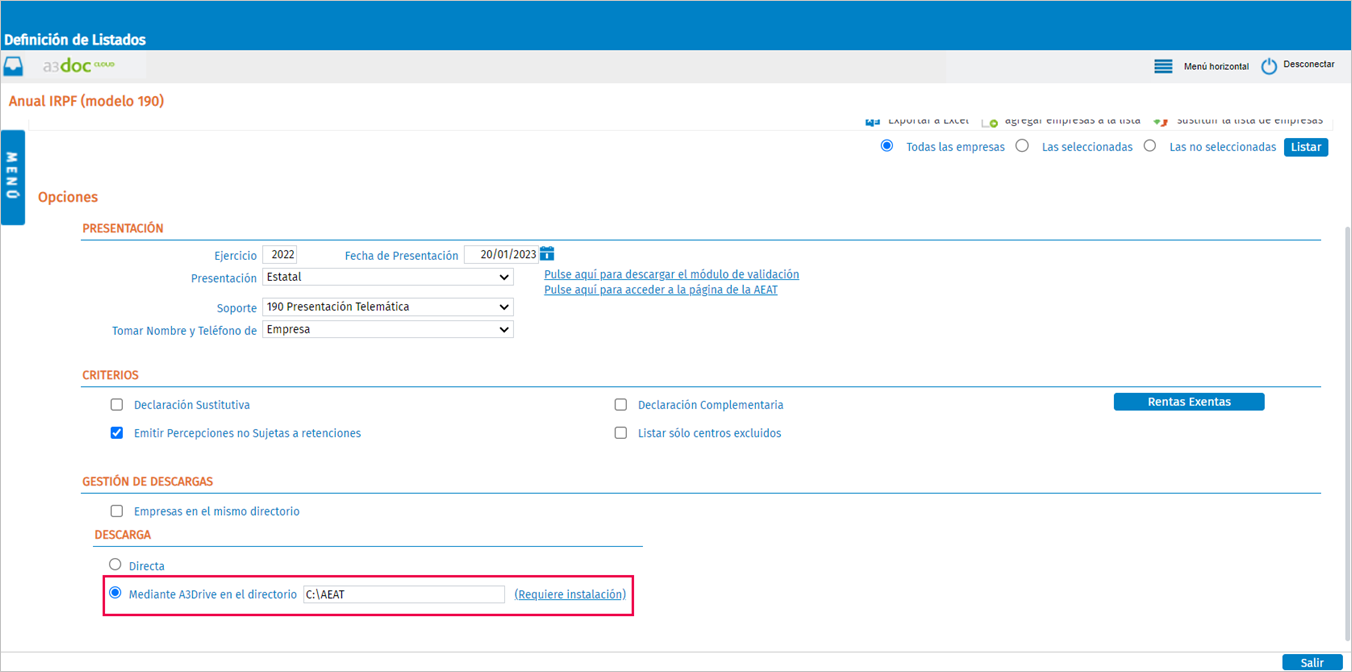Open the Presentación Estatal dropdown
The height and width of the screenshot is (672, 1352).
point(388,277)
